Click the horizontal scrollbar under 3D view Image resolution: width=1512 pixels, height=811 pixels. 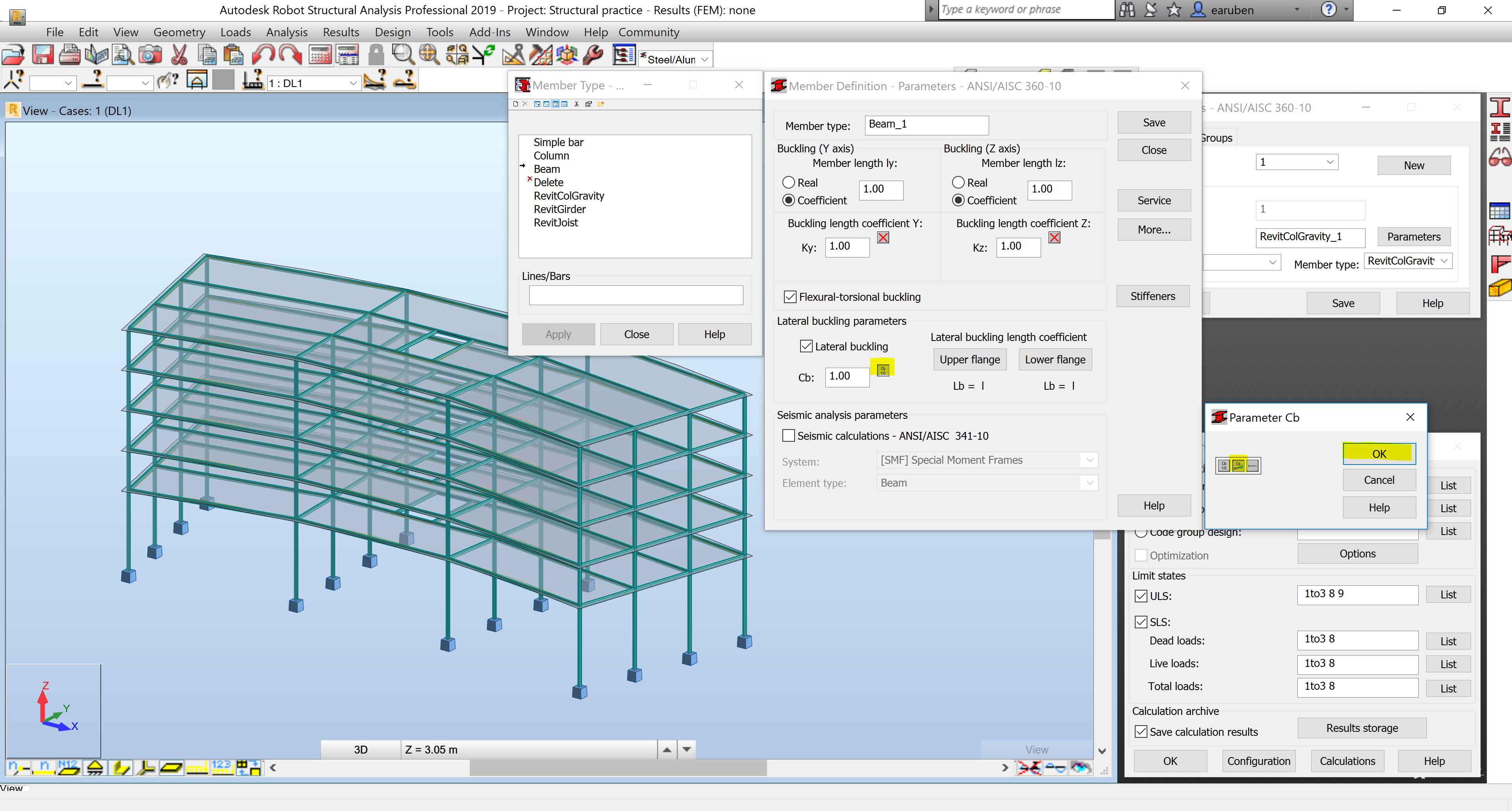click(617, 767)
